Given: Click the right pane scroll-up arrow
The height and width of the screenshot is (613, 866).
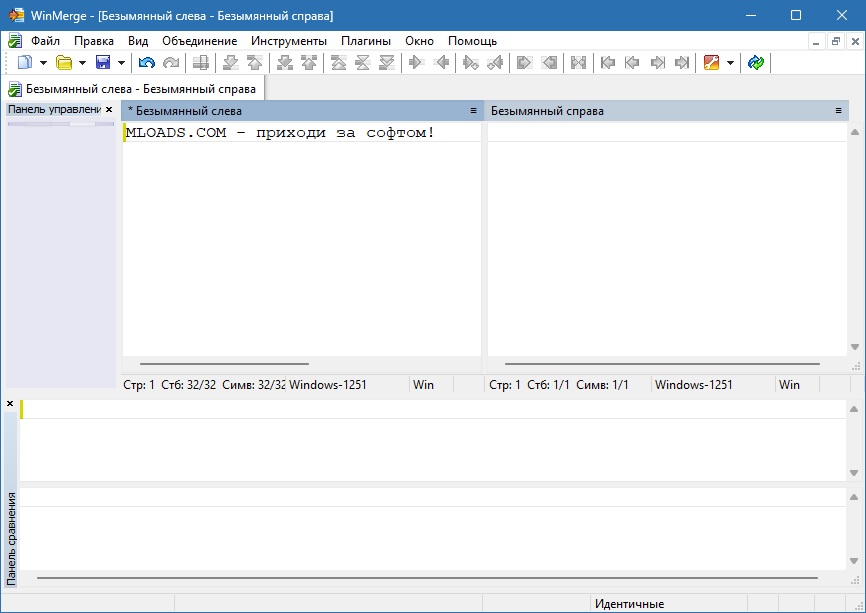Looking at the screenshot, I should click(855, 132).
